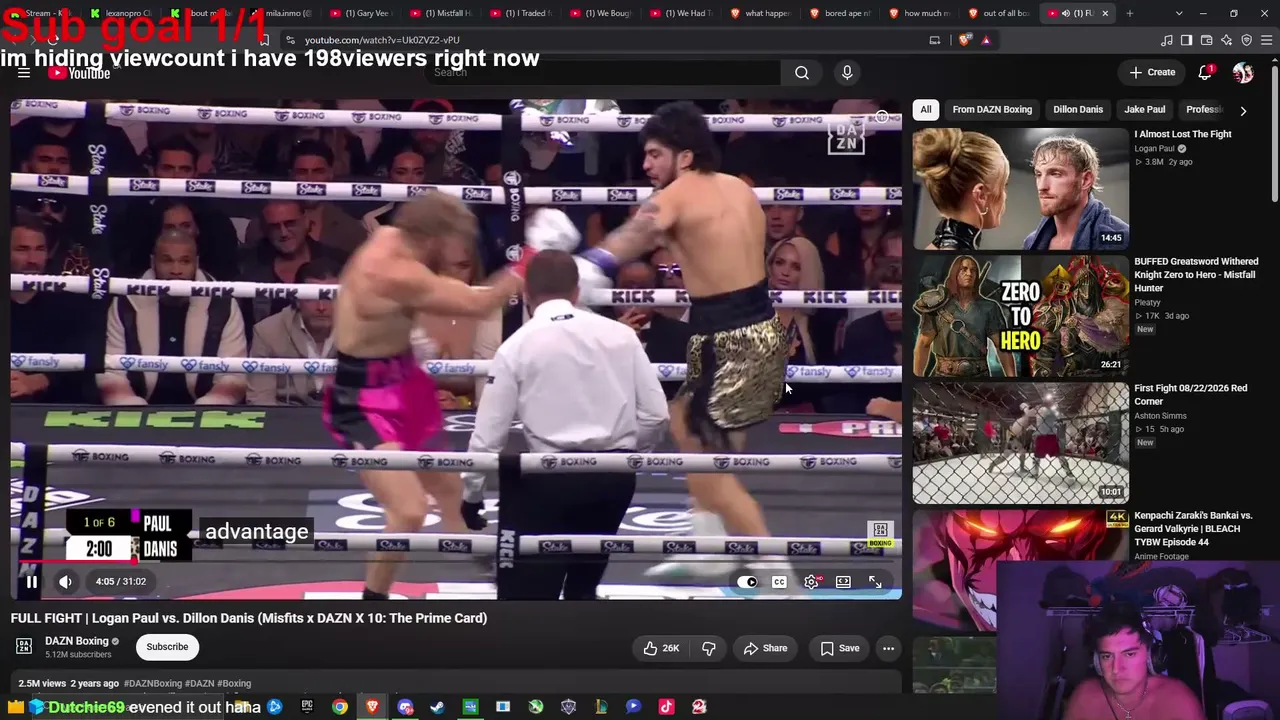Open the First Fight Red Corner thumbnail

tap(1020, 442)
